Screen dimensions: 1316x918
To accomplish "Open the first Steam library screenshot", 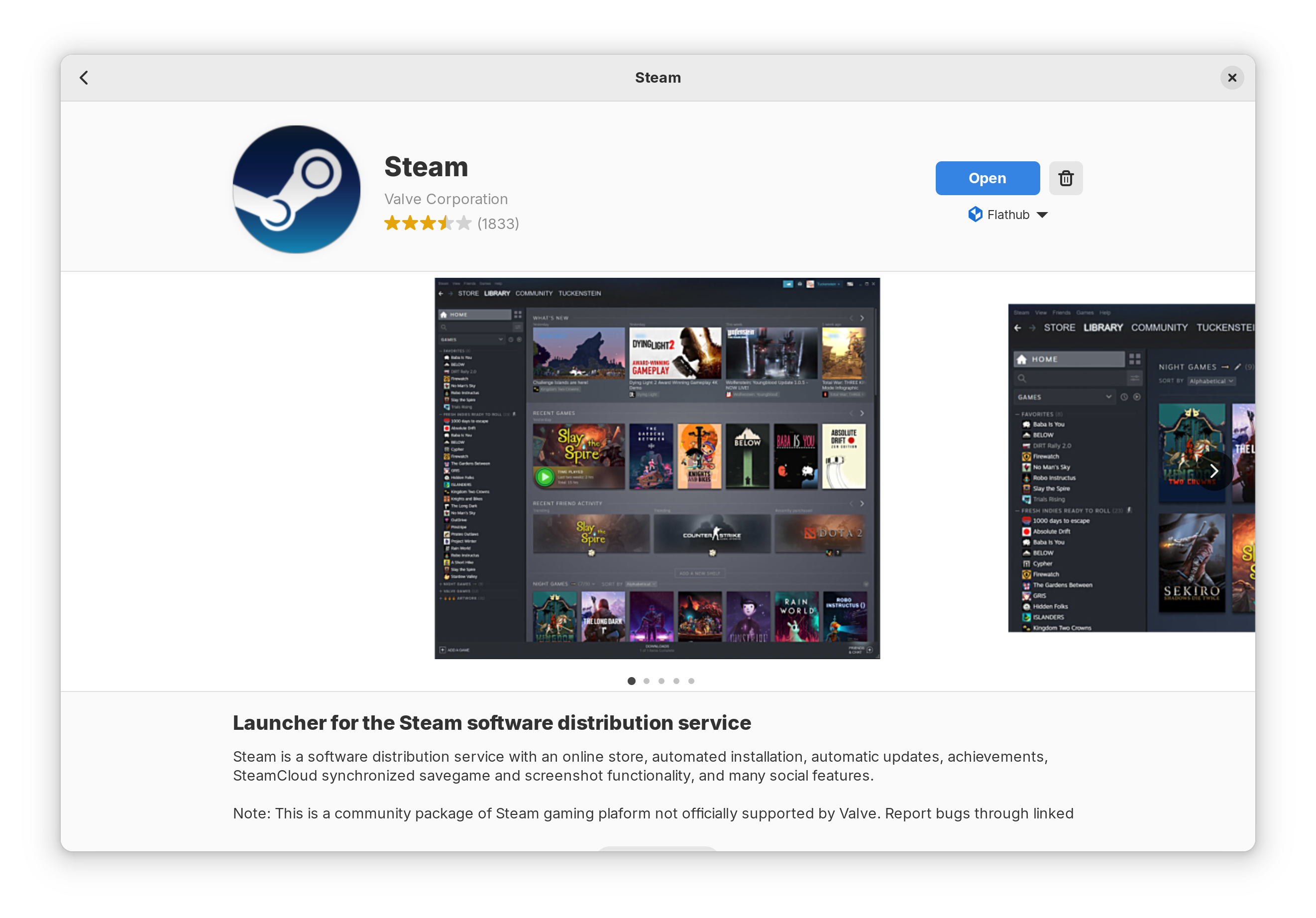I will pyautogui.click(x=657, y=468).
